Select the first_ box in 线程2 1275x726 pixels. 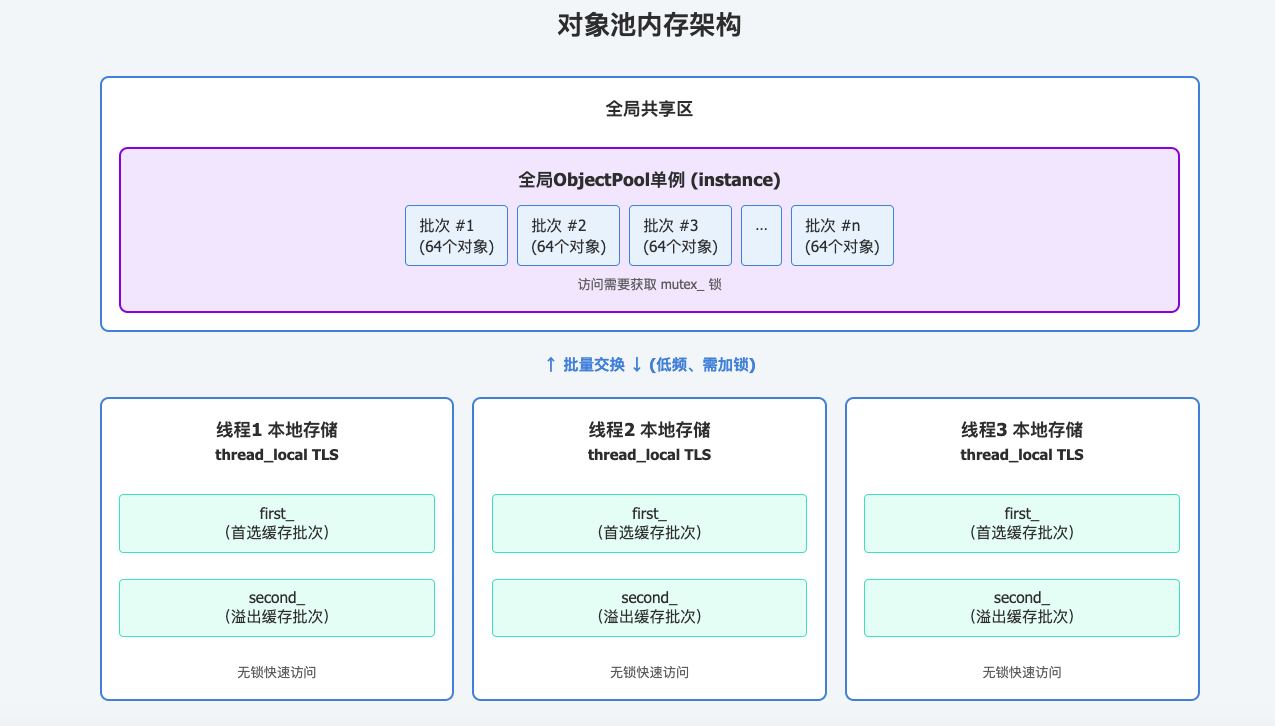649,523
